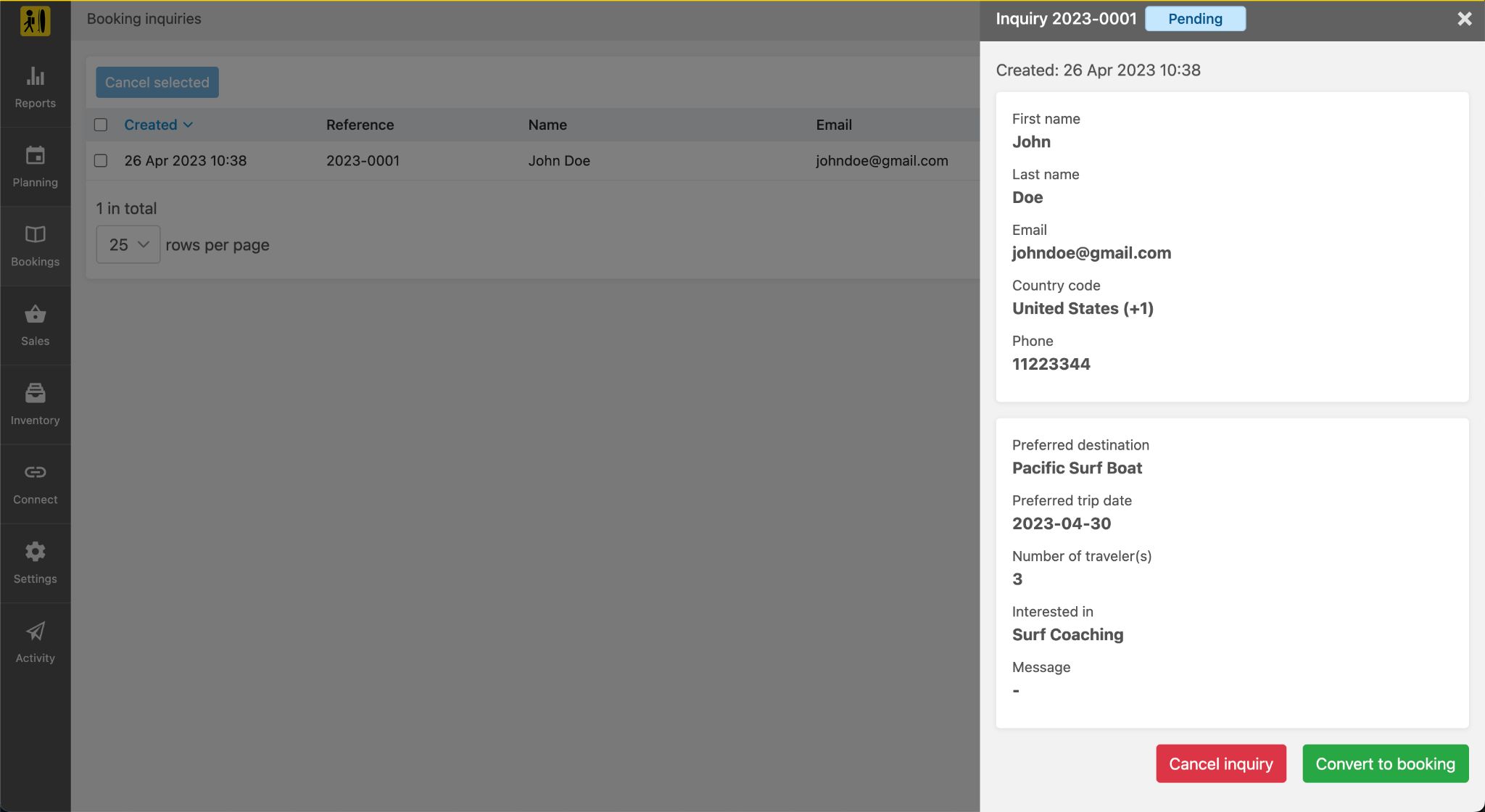Image resolution: width=1485 pixels, height=812 pixels.
Task: Open the rows per page dropdown
Action: tap(128, 244)
